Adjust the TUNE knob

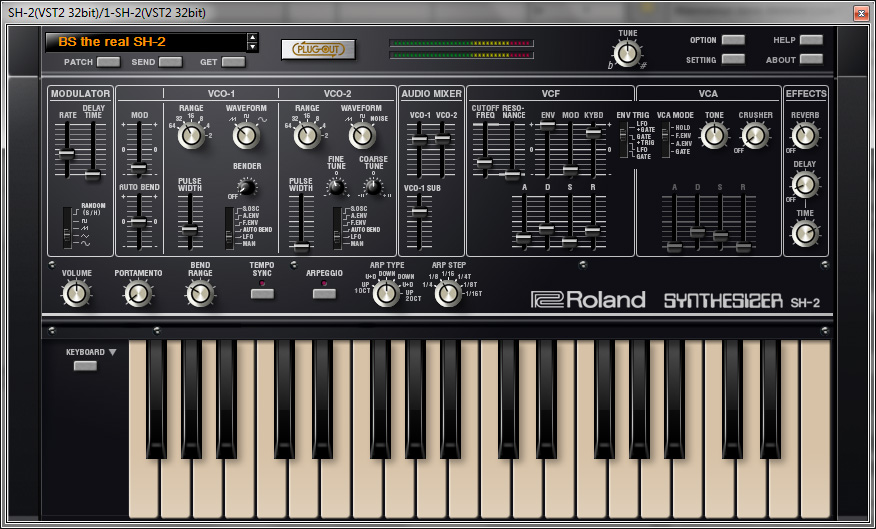627,54
